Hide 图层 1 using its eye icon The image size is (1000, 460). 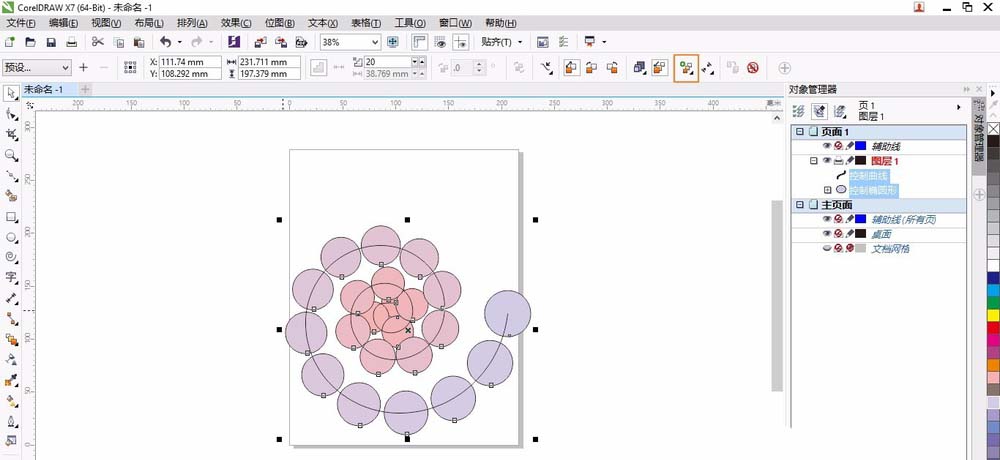(x=827, y=160)
